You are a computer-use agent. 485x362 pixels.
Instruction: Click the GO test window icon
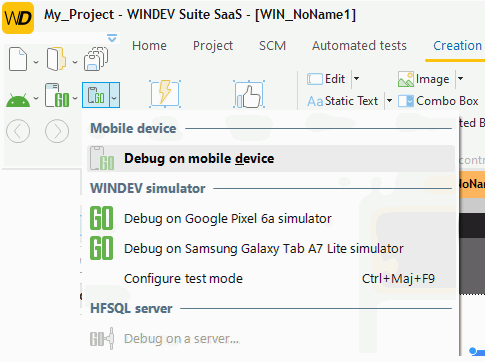pos(57,95)
